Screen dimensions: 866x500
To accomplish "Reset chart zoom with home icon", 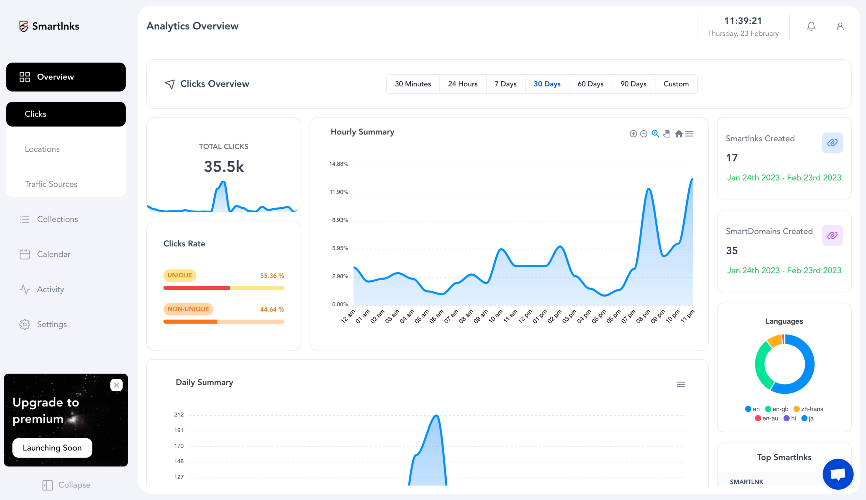I will pos(679,134).
